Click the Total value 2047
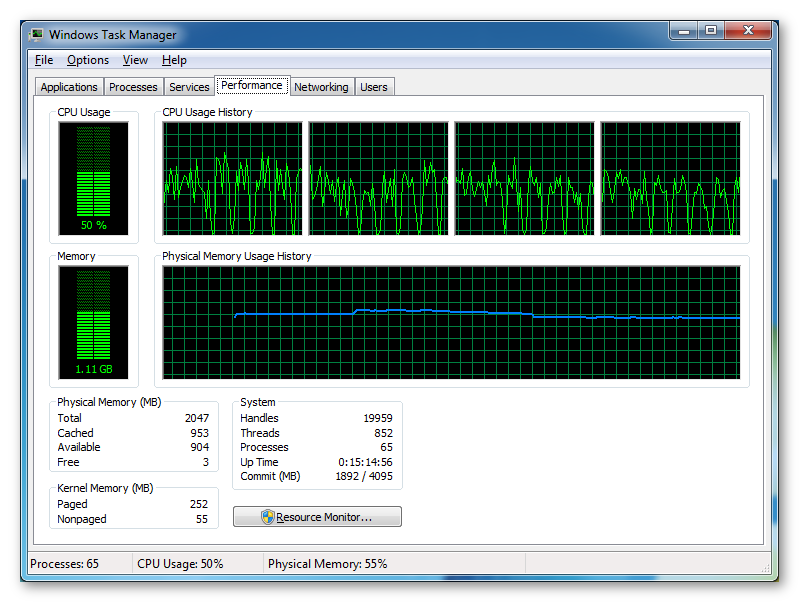The image size is (799, 602). click(x=197, y=418)
